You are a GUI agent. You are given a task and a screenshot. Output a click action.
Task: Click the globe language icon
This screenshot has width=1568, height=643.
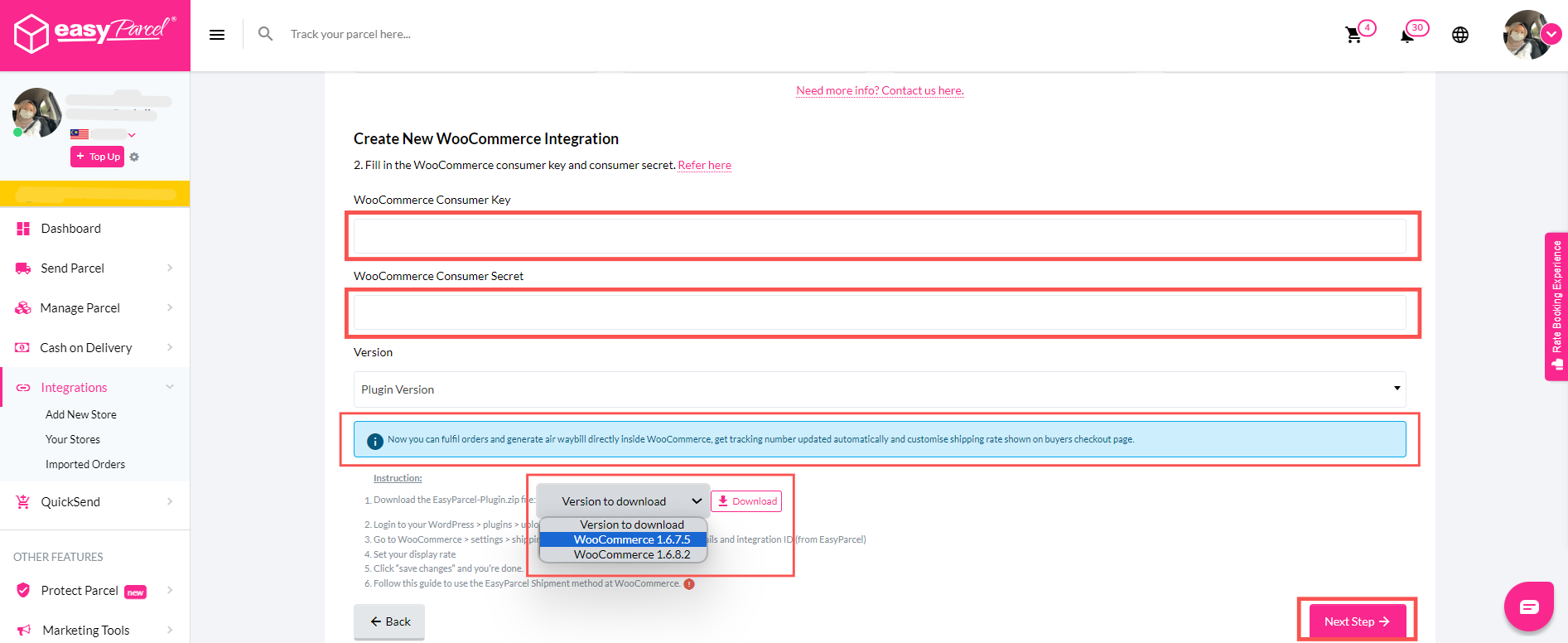tap(1460, 35)
